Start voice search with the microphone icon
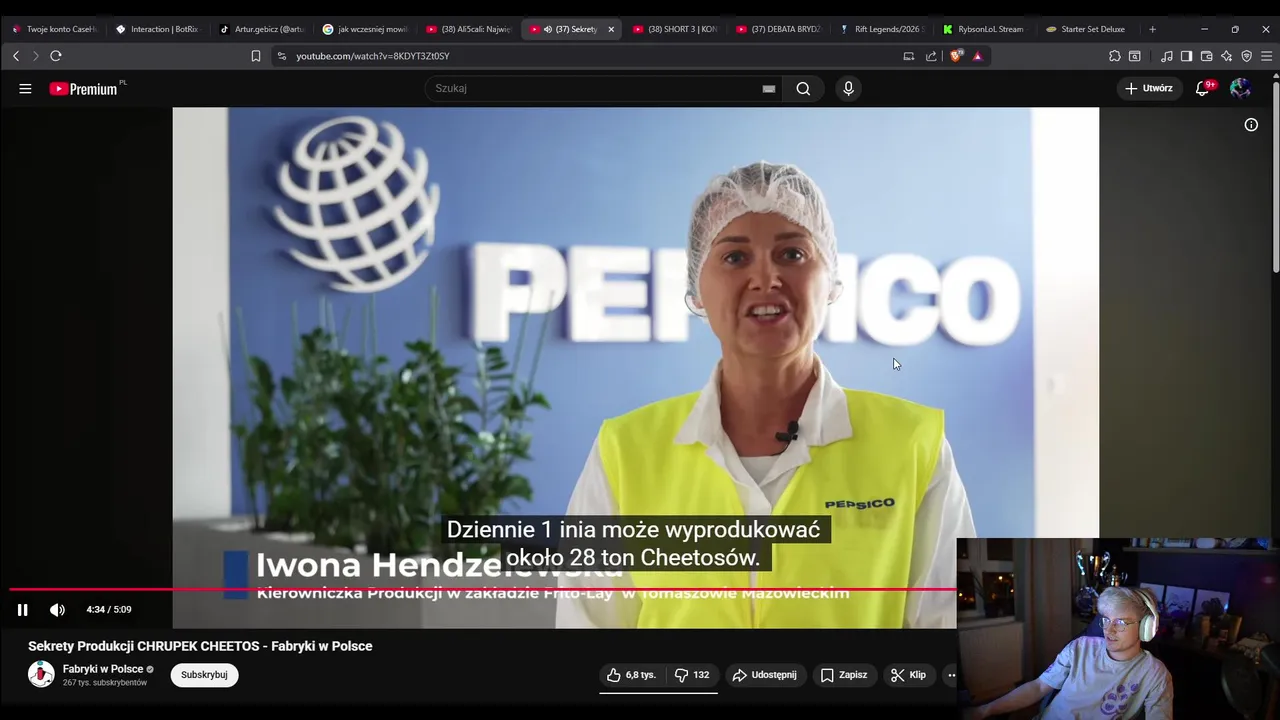 click(848, 88)
